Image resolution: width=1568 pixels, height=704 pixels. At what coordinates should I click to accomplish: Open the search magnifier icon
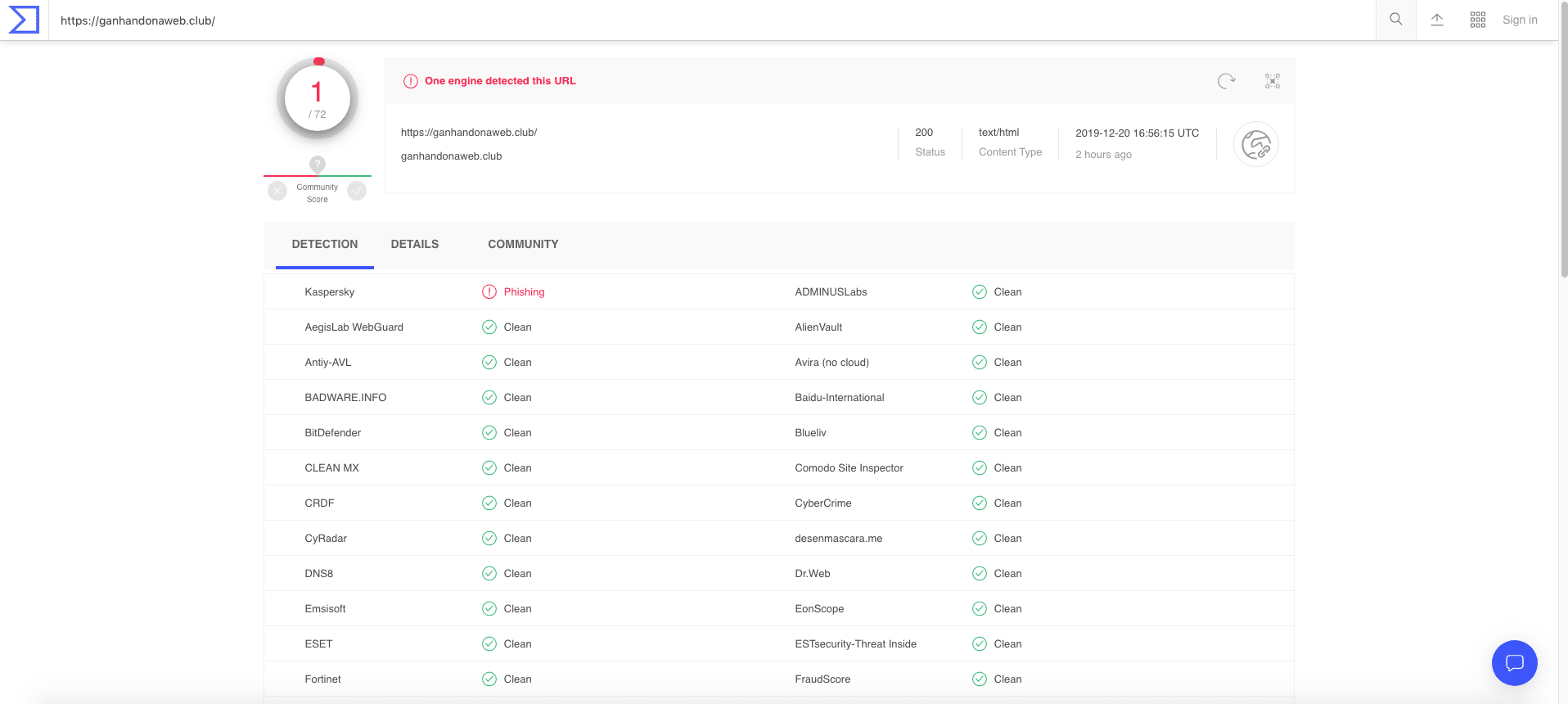pyautogui.click(x=1396, y=20)
